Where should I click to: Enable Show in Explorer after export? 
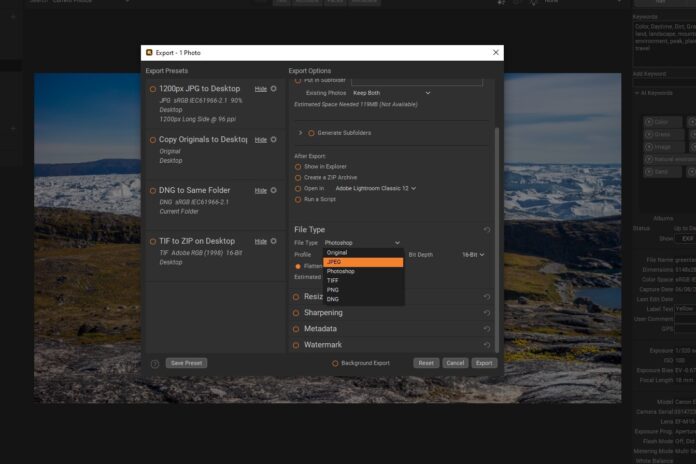(x=298, y=167)
